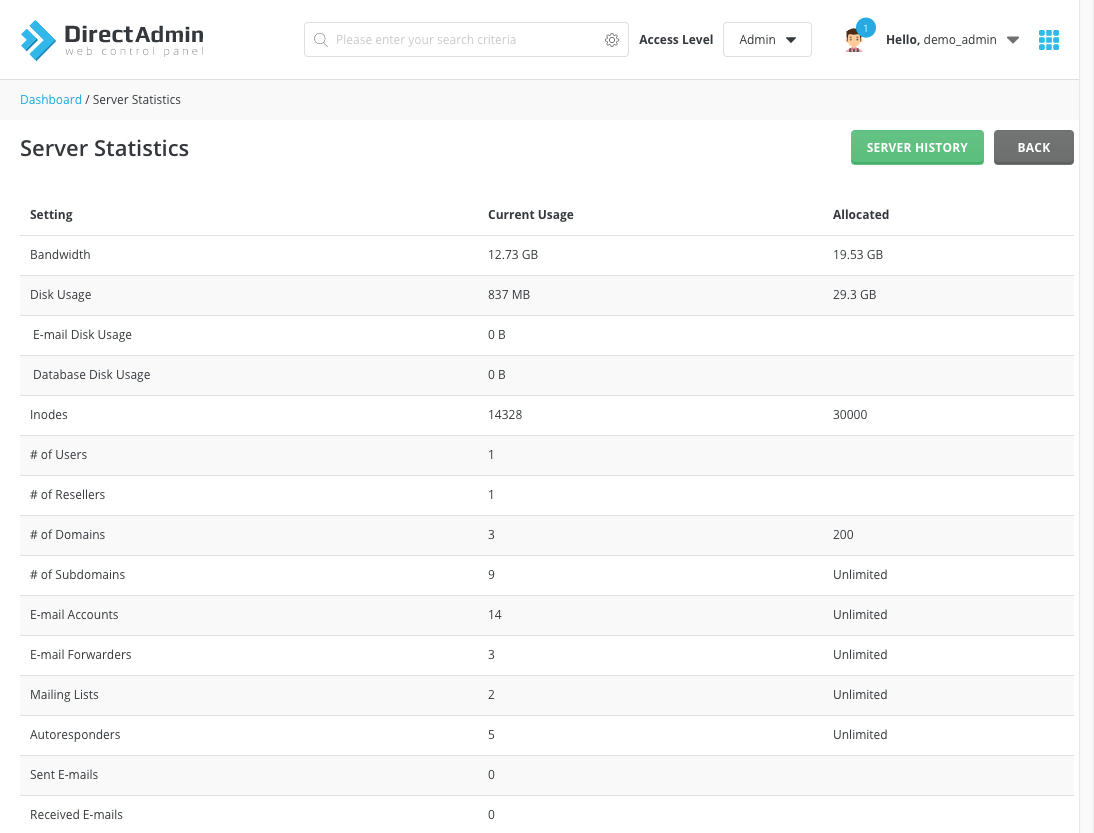
Task: Click the notification badge on the avatar
Action: 866,27
